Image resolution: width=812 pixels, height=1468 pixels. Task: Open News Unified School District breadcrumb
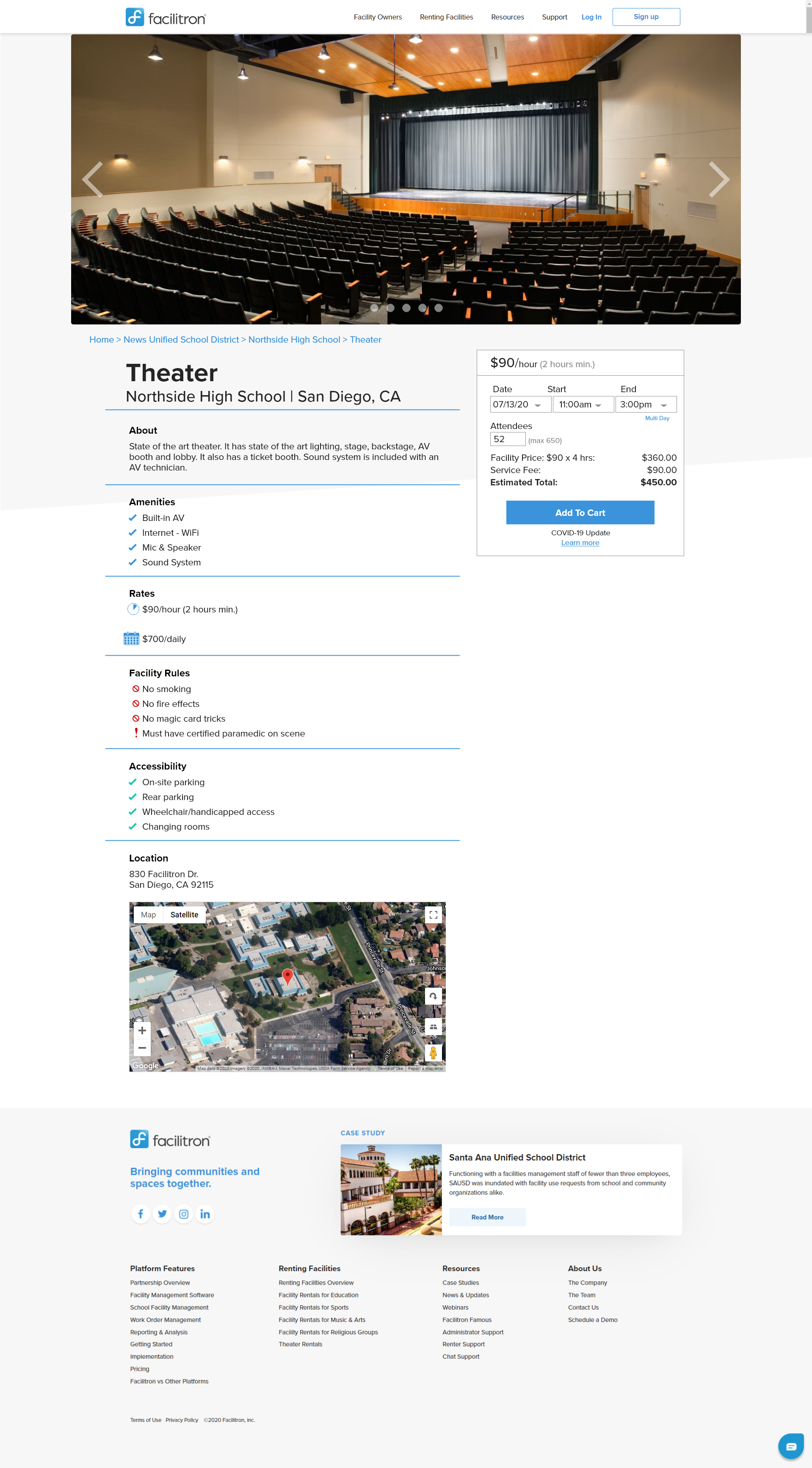(181, 340)
